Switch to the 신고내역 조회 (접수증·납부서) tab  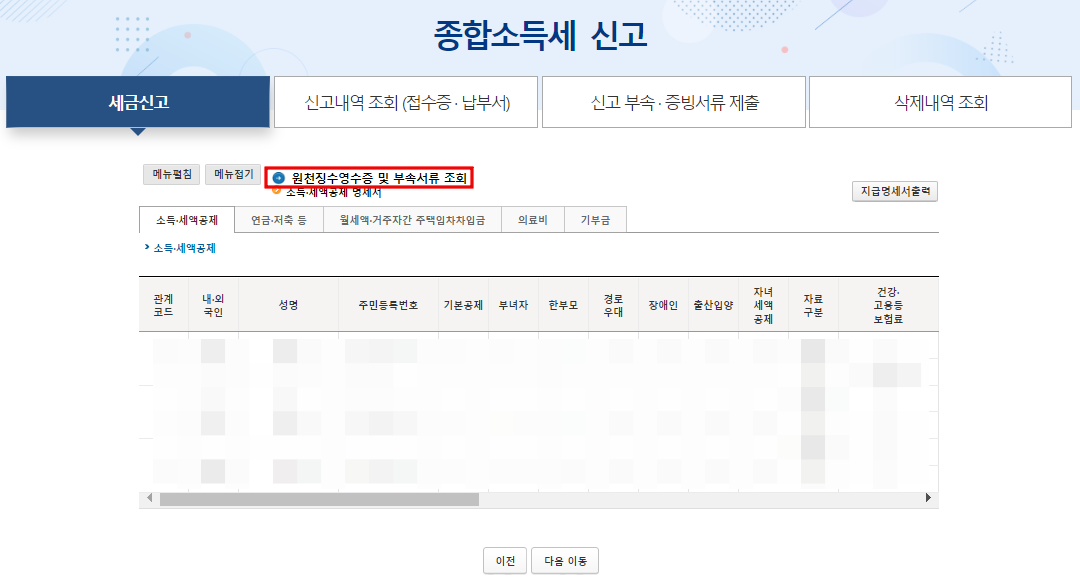coord(405,102)
